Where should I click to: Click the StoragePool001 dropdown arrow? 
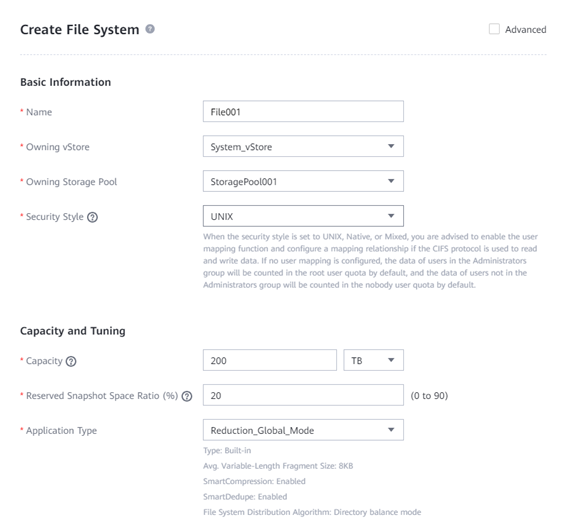(x=391, y=181)
